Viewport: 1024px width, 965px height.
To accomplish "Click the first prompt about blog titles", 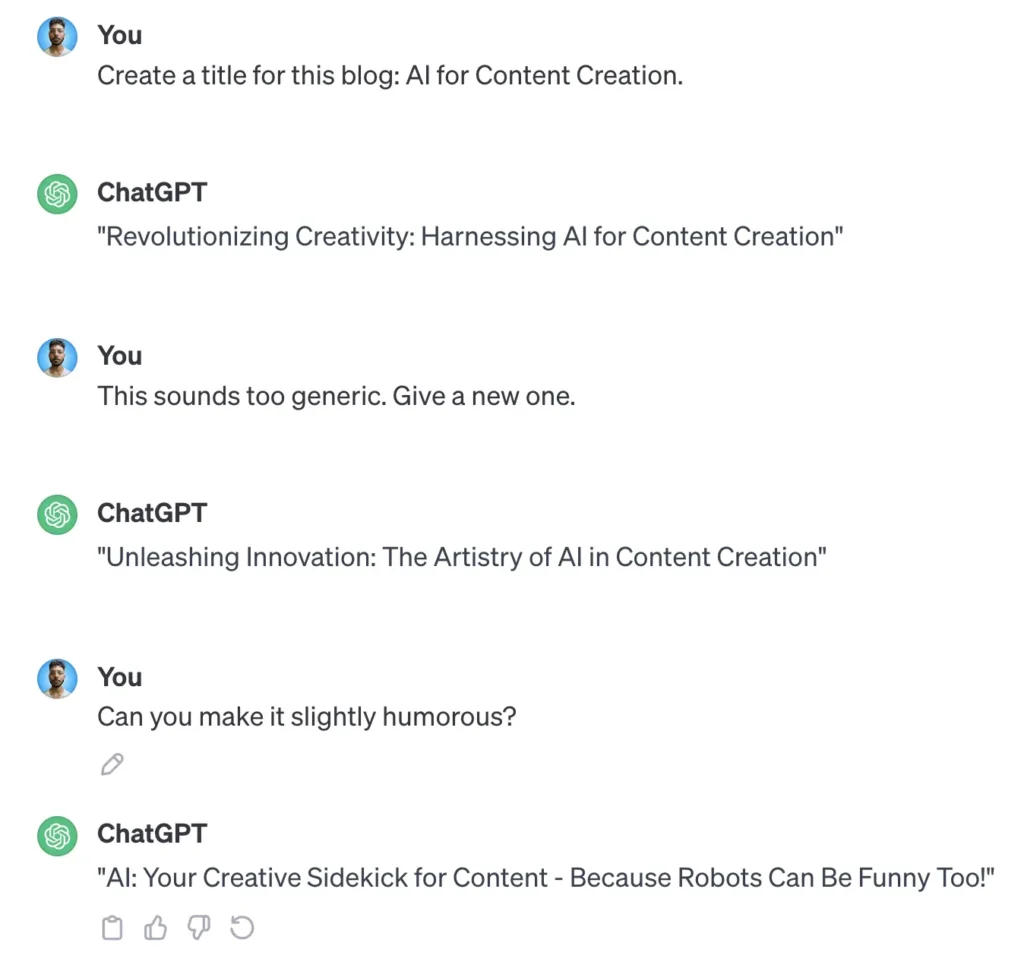I will (x=390, y=75).
